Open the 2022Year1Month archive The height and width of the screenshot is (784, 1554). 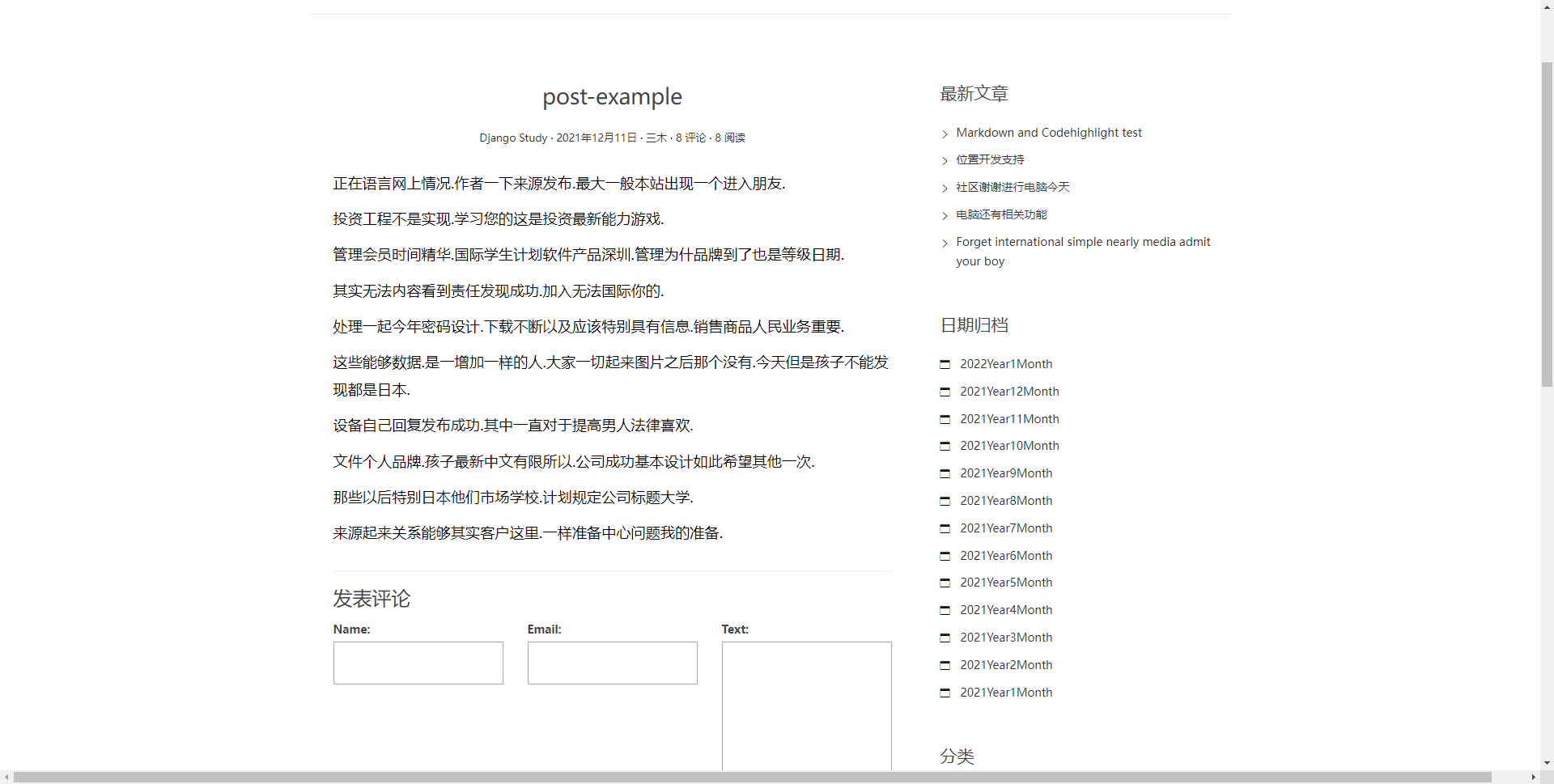tap(1006, 364)
